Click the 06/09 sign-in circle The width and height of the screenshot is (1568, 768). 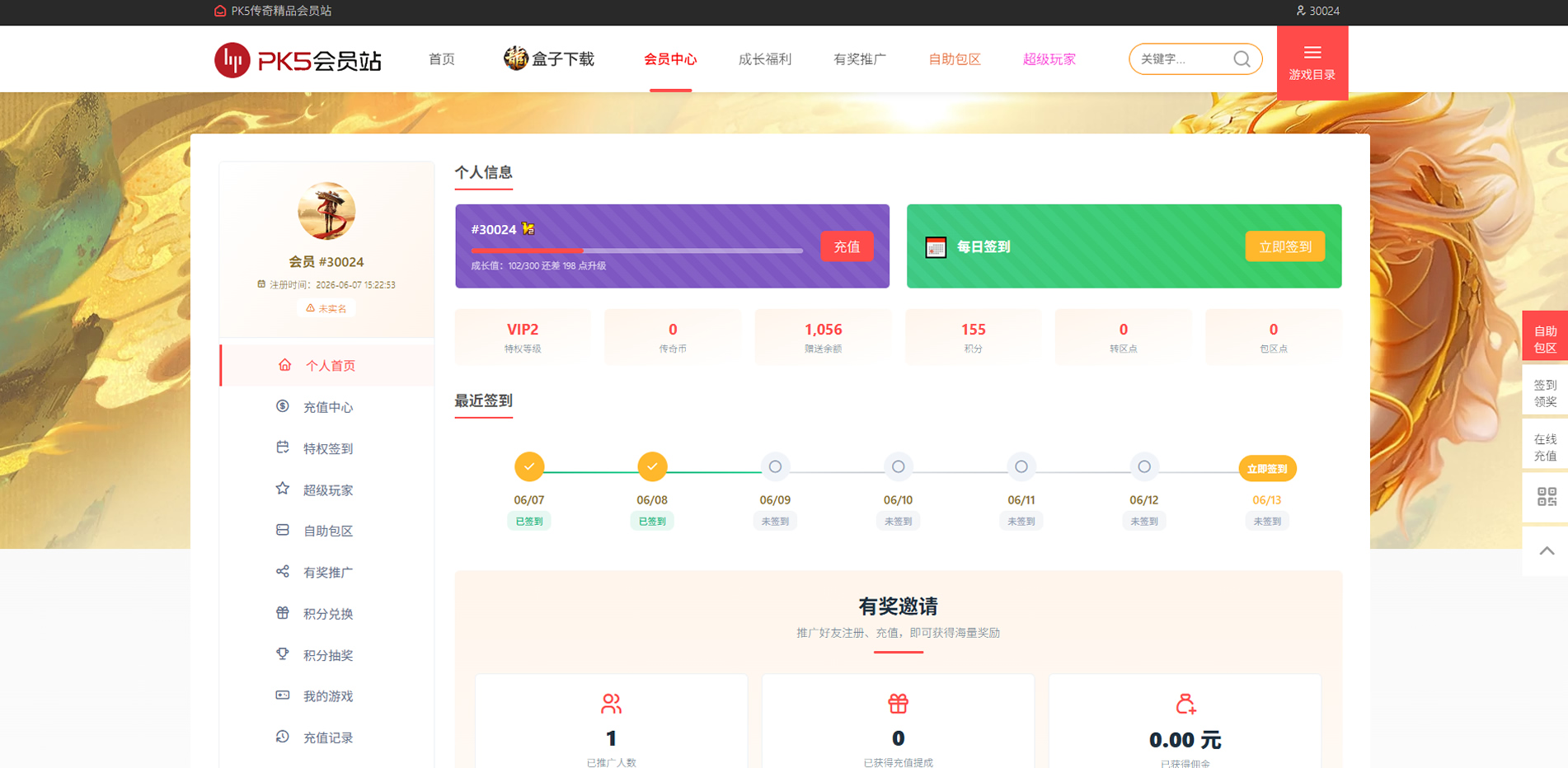775,466
